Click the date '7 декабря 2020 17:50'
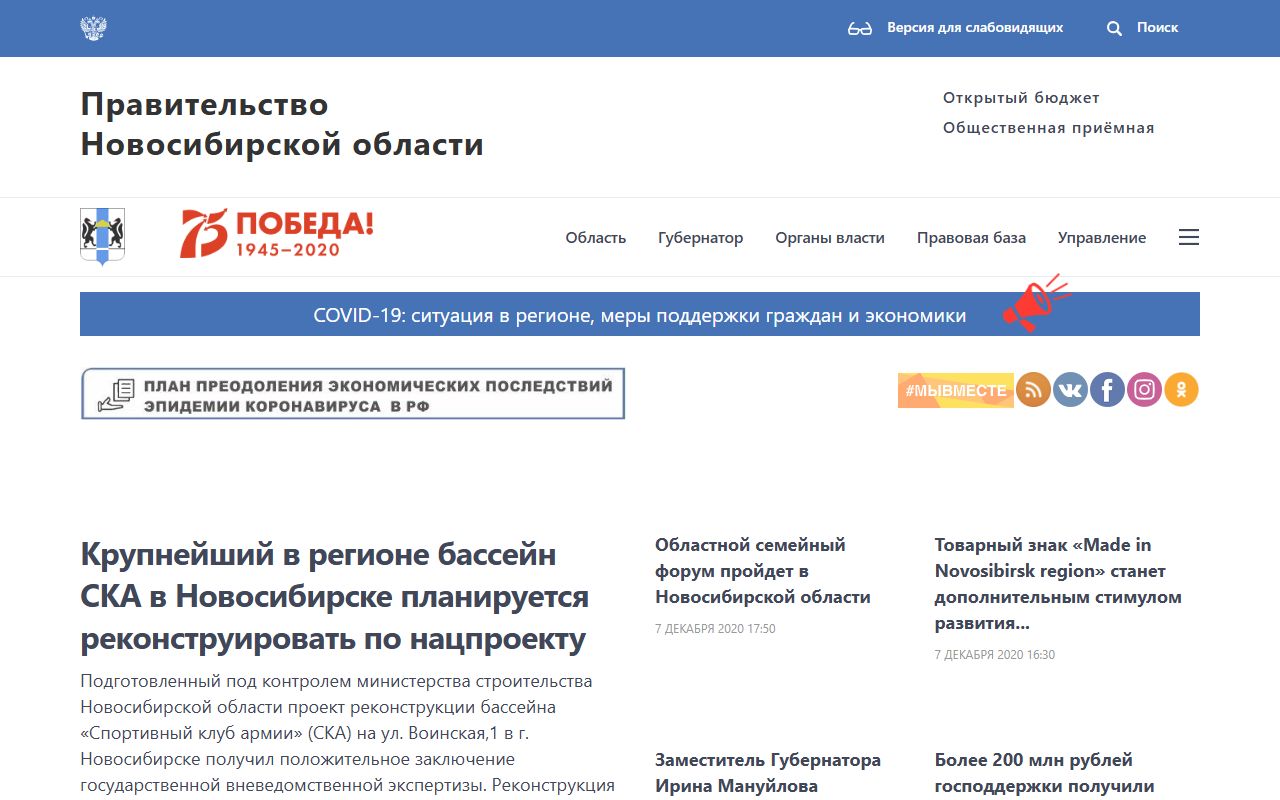This screenshot has height=800, width=1280. click(x=715, y=629)
